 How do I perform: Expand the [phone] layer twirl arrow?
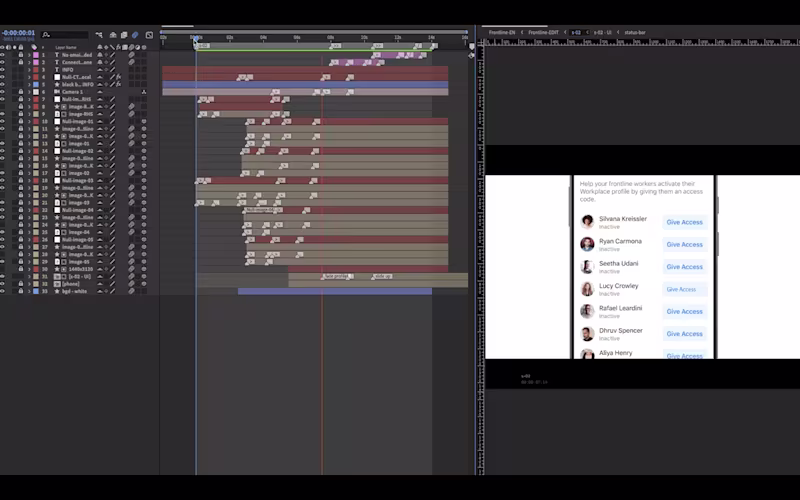coord(29,284)
